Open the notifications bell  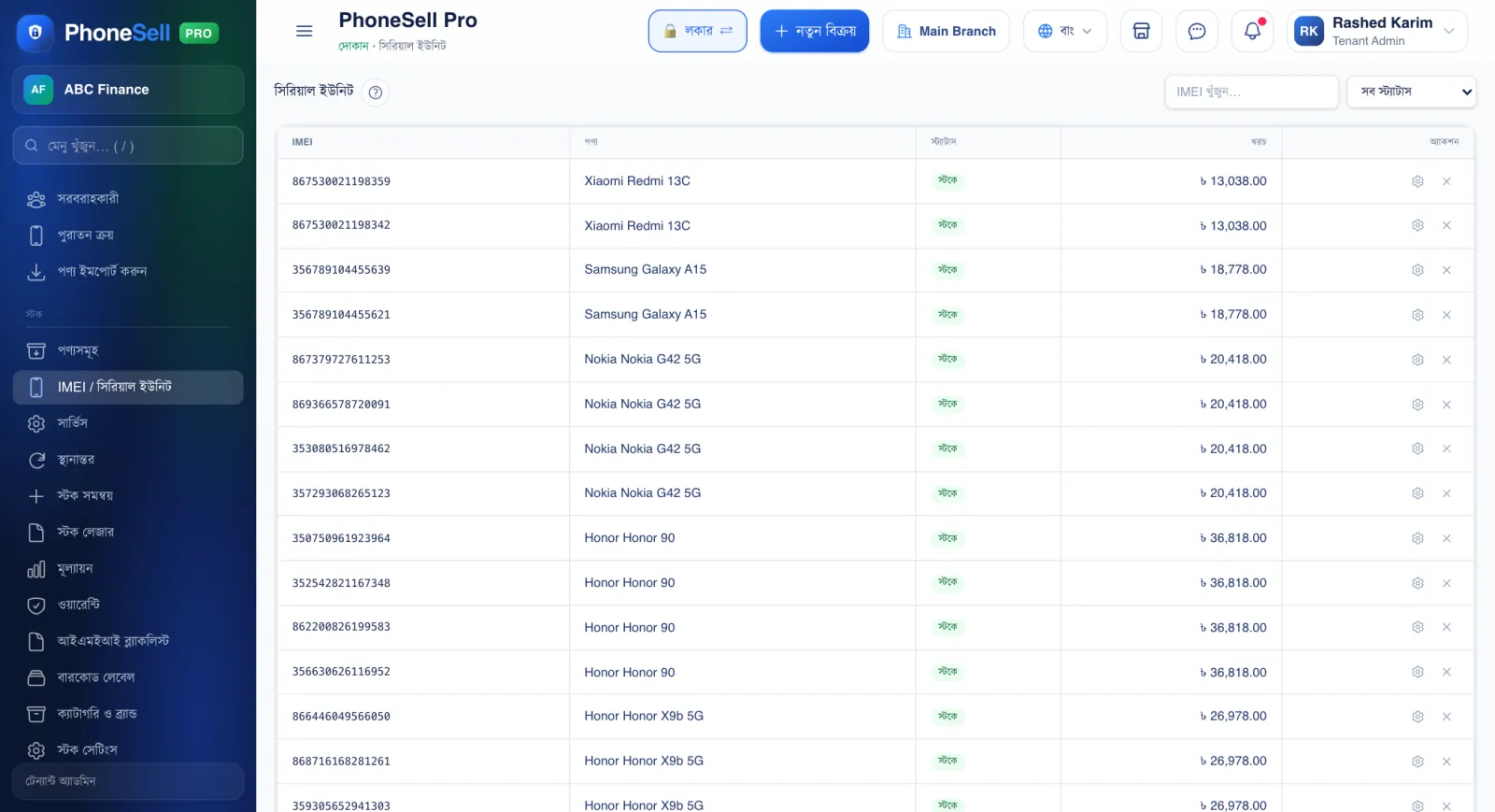pyautogui.click(x=1253, y=31)
